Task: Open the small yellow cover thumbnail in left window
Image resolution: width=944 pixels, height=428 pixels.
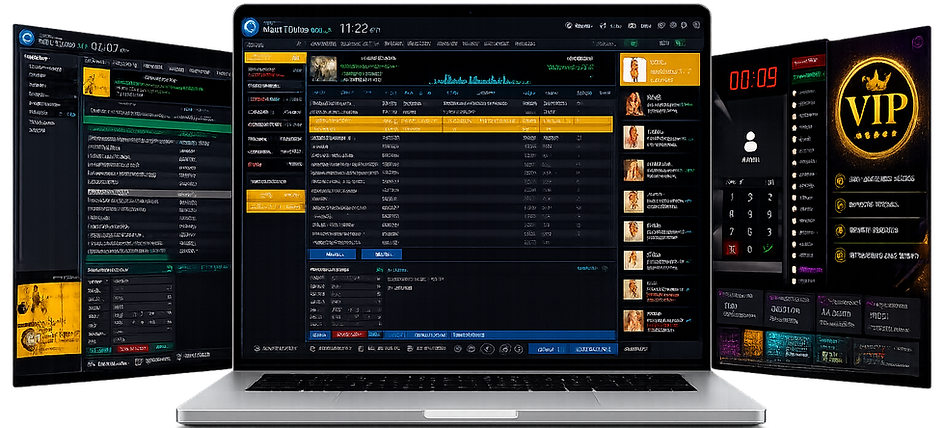Action: click(96, 82)
